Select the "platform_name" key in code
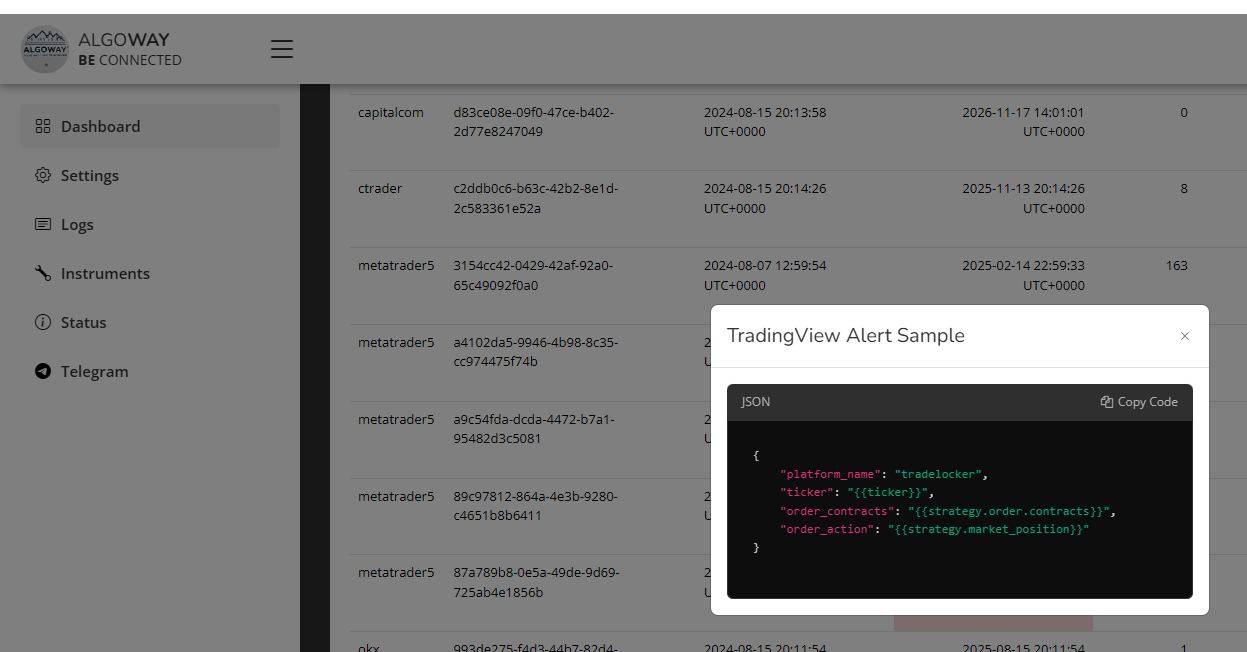This screenshot has height=652, width=1247. pyautogui.click(x=833, y=474)
